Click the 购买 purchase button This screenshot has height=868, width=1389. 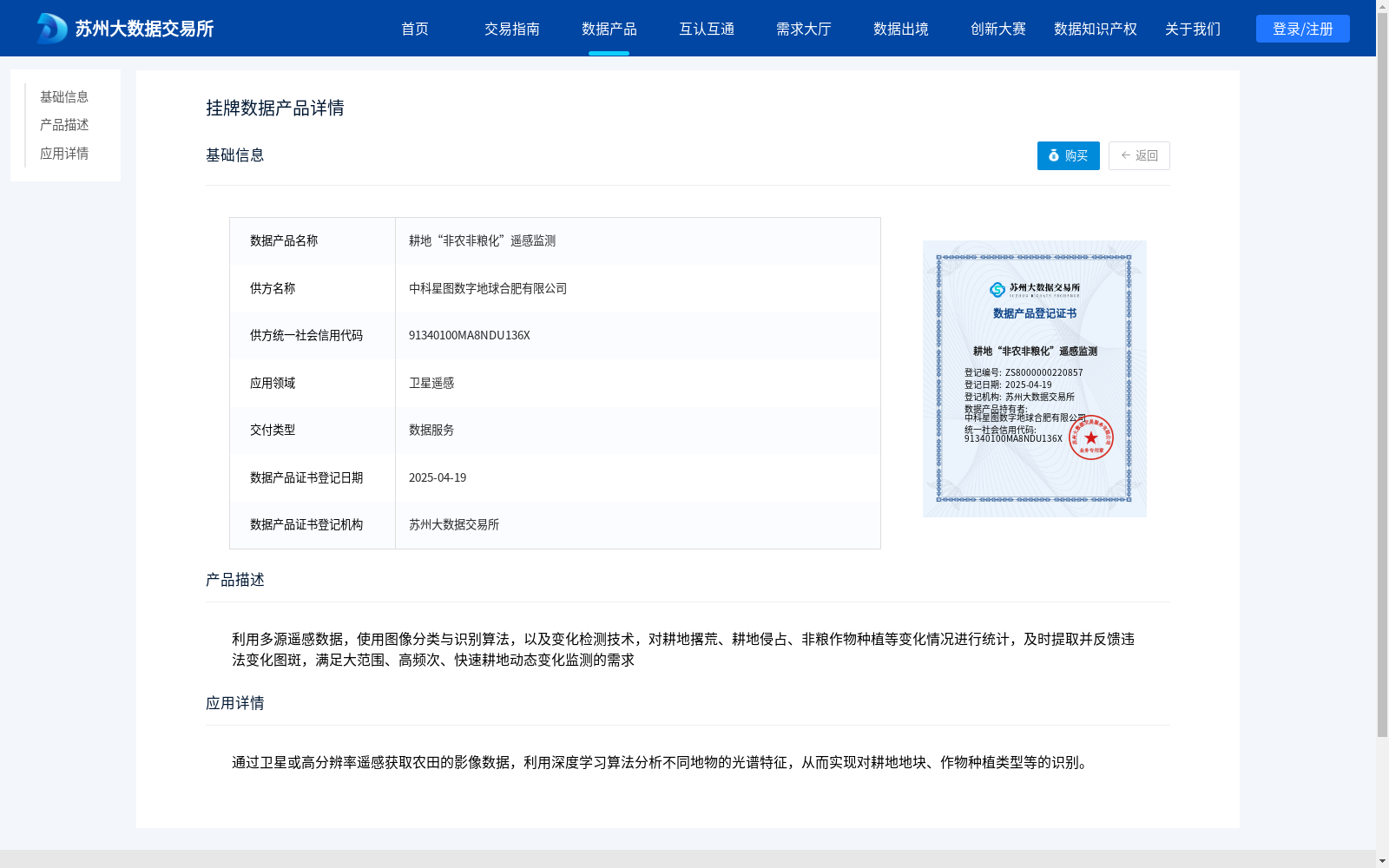click(x=1069, y=155)
